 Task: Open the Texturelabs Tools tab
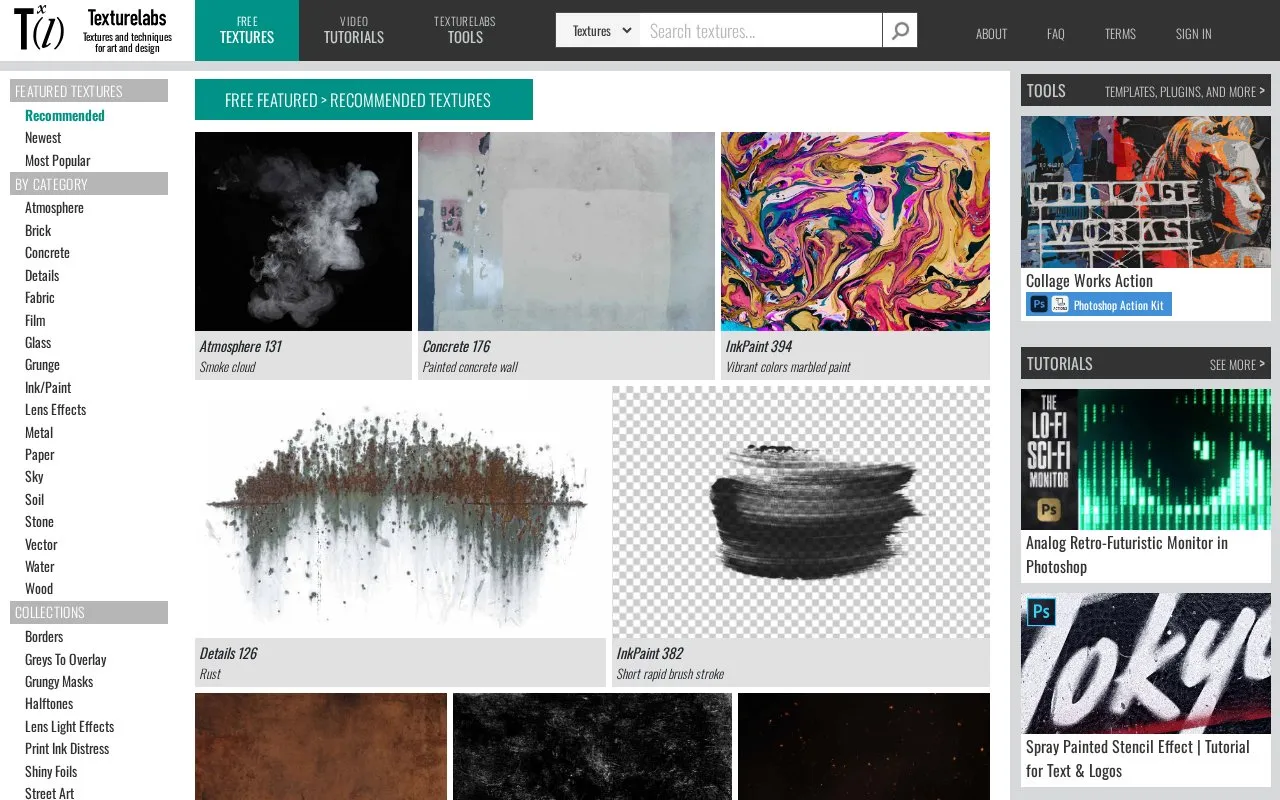tap(465, 30)
